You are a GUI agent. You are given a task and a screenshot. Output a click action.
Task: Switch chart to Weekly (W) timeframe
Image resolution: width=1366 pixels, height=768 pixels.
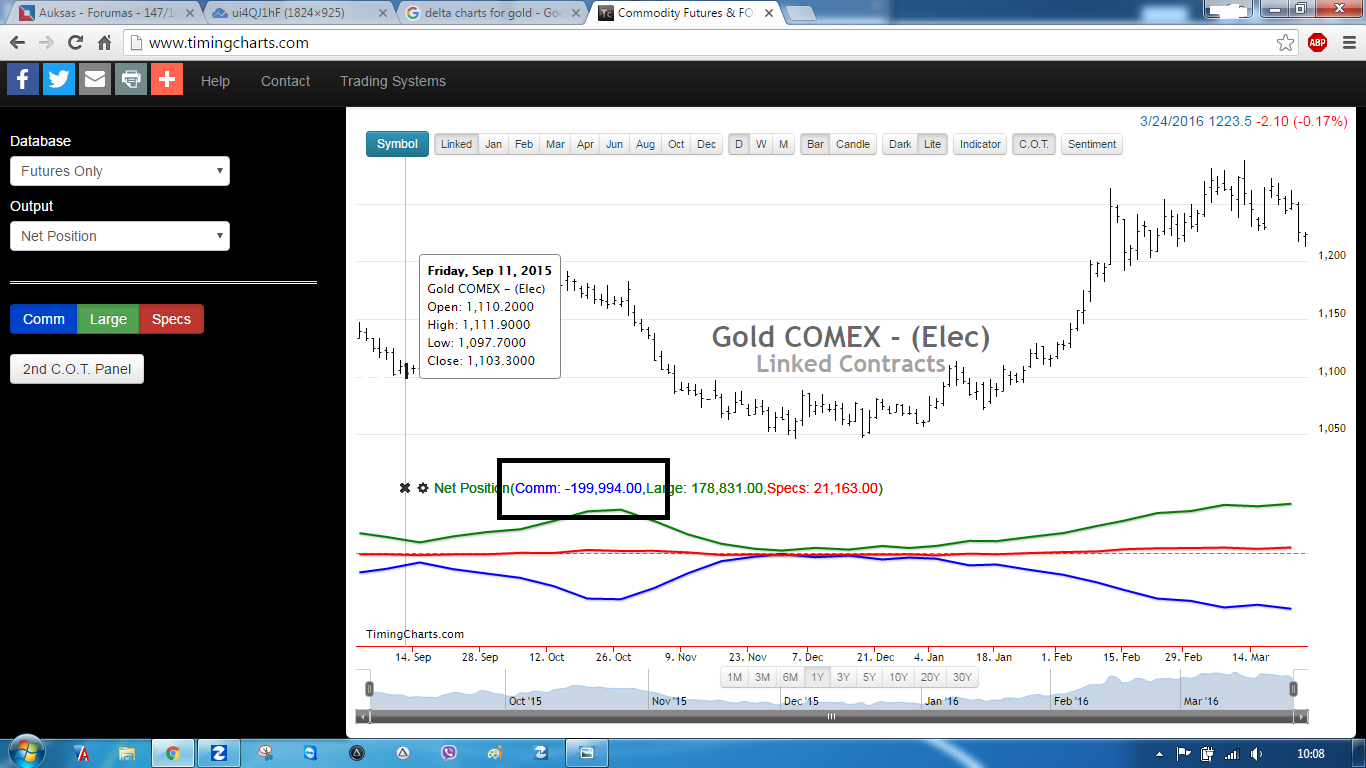(x=761, y=144)
